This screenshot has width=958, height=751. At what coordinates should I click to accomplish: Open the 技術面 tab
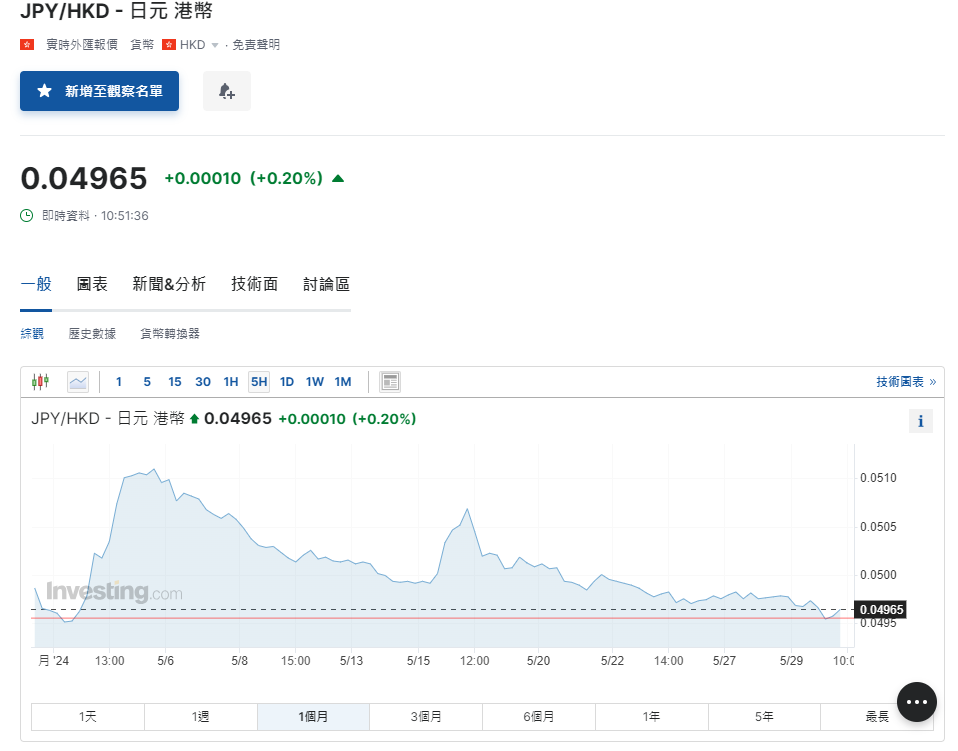(254, 284)
